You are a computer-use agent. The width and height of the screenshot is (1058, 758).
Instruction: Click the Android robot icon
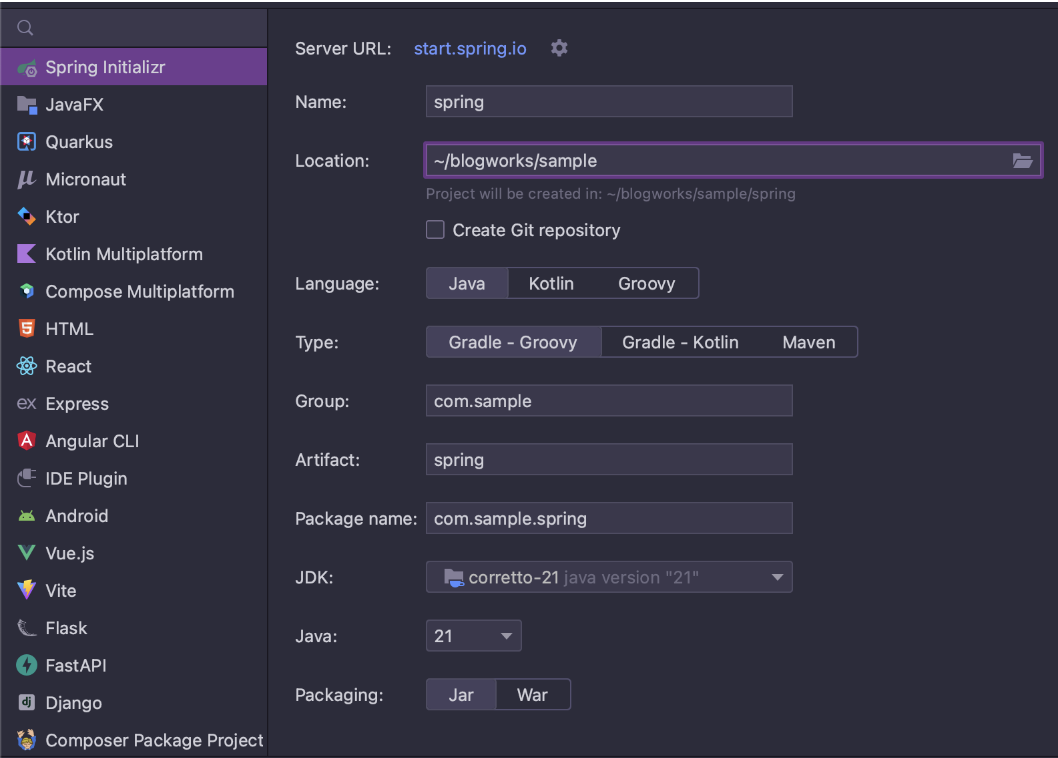click(26, 516)
